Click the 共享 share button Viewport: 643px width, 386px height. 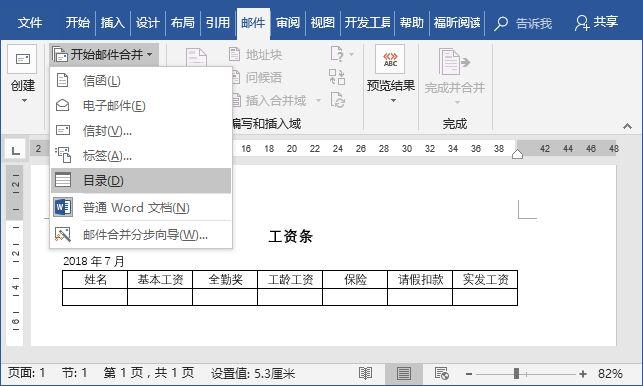click(x=597, y=23)
